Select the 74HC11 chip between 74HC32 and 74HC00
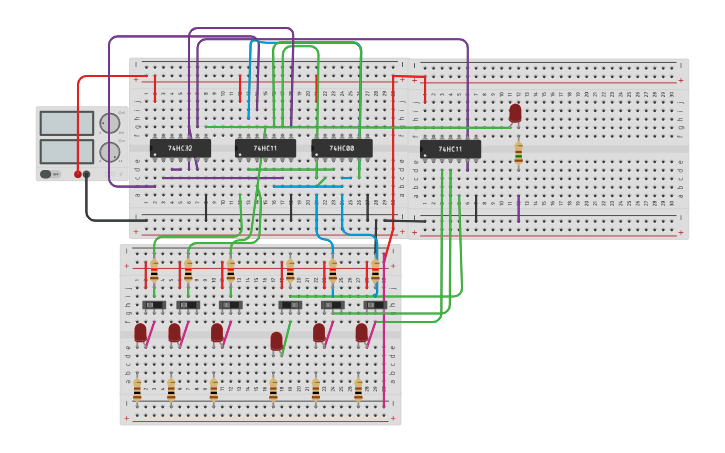Screen dimensions: 725x453 pyautogui.click(x=265, y=148)
